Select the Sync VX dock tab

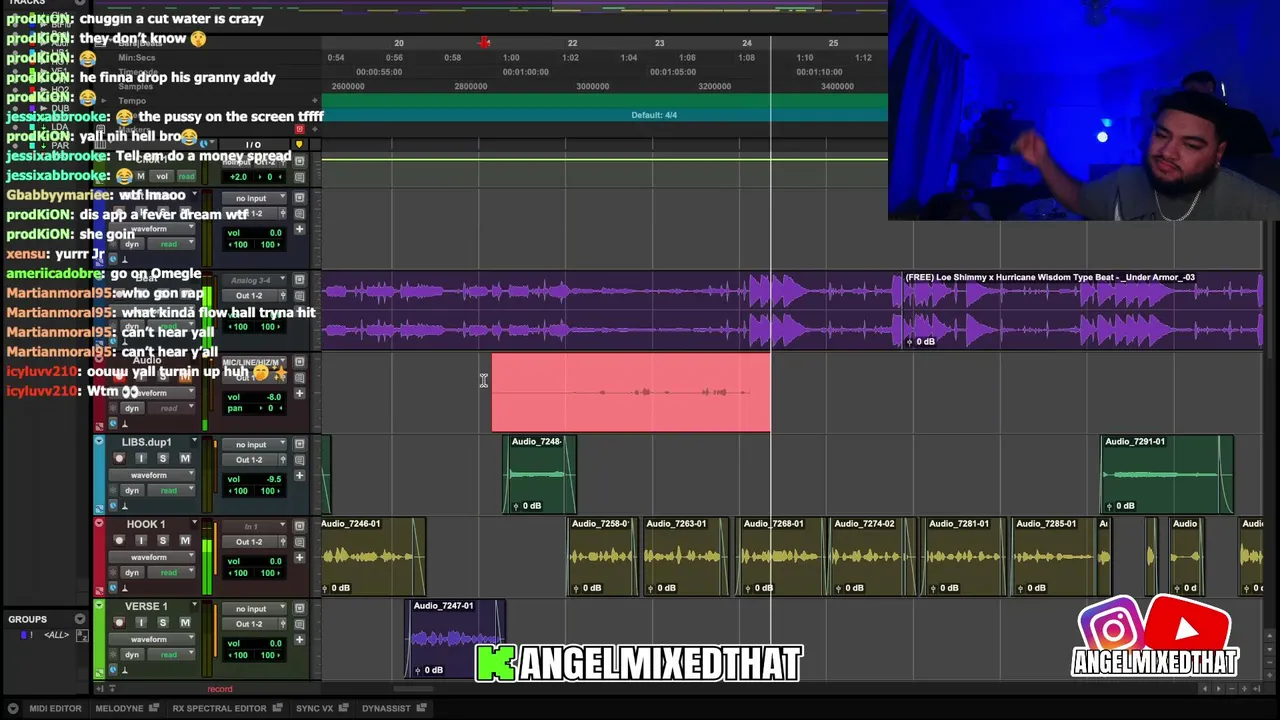[314, 708]
